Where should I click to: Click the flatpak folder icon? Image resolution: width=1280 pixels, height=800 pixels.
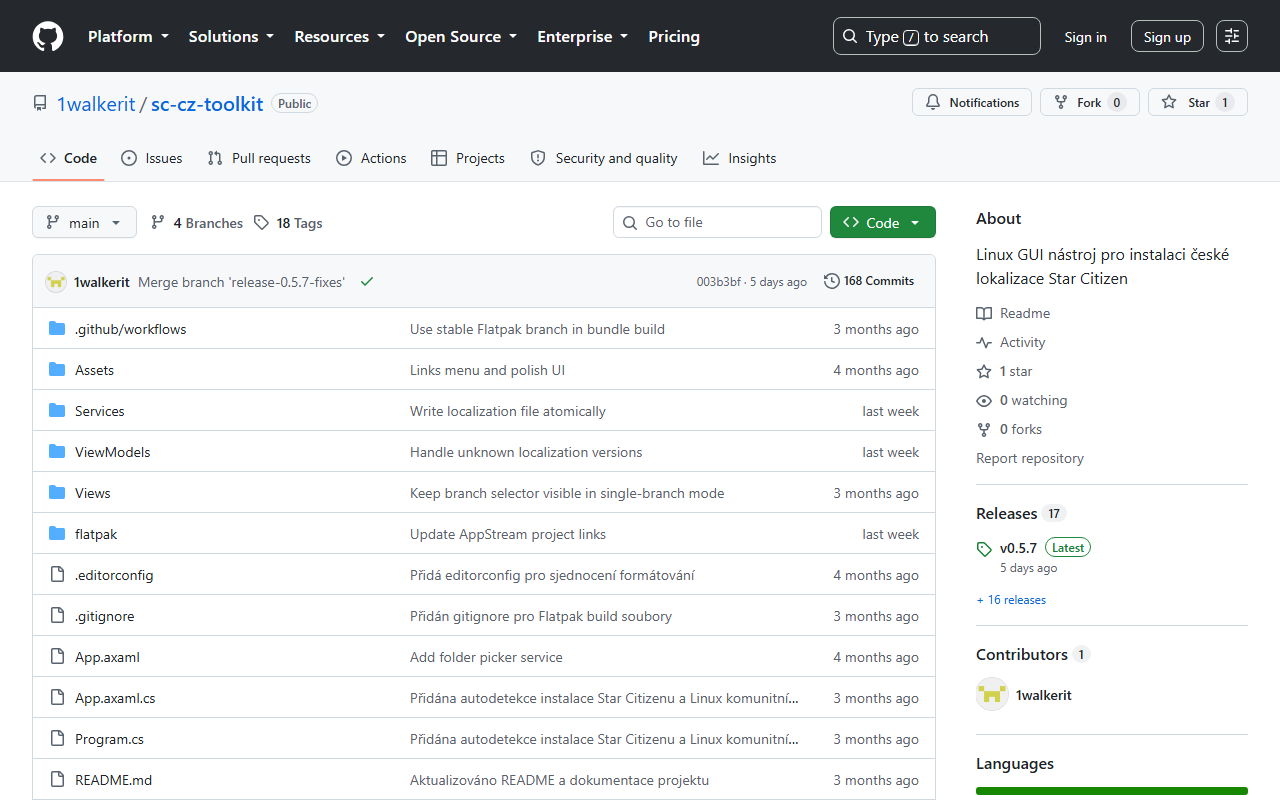pyautogui.click(x=57, y=534)
